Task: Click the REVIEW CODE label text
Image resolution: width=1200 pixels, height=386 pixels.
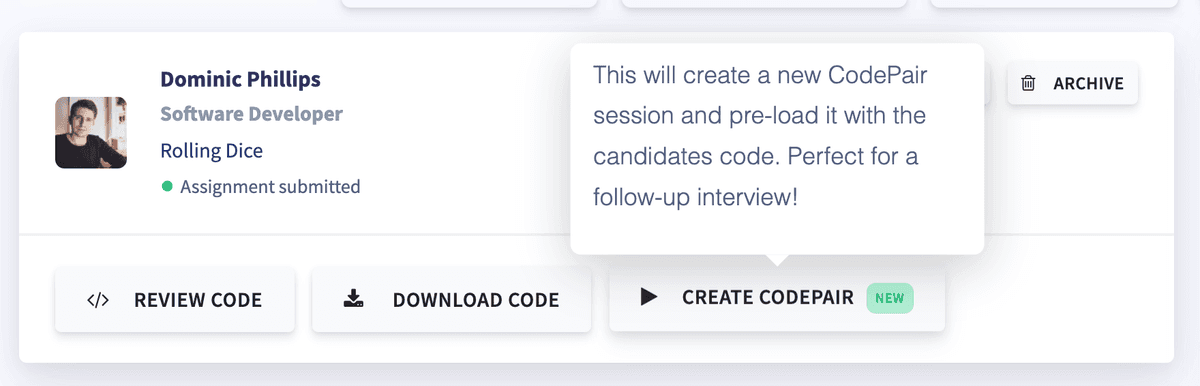Action: tap(198, 299)
